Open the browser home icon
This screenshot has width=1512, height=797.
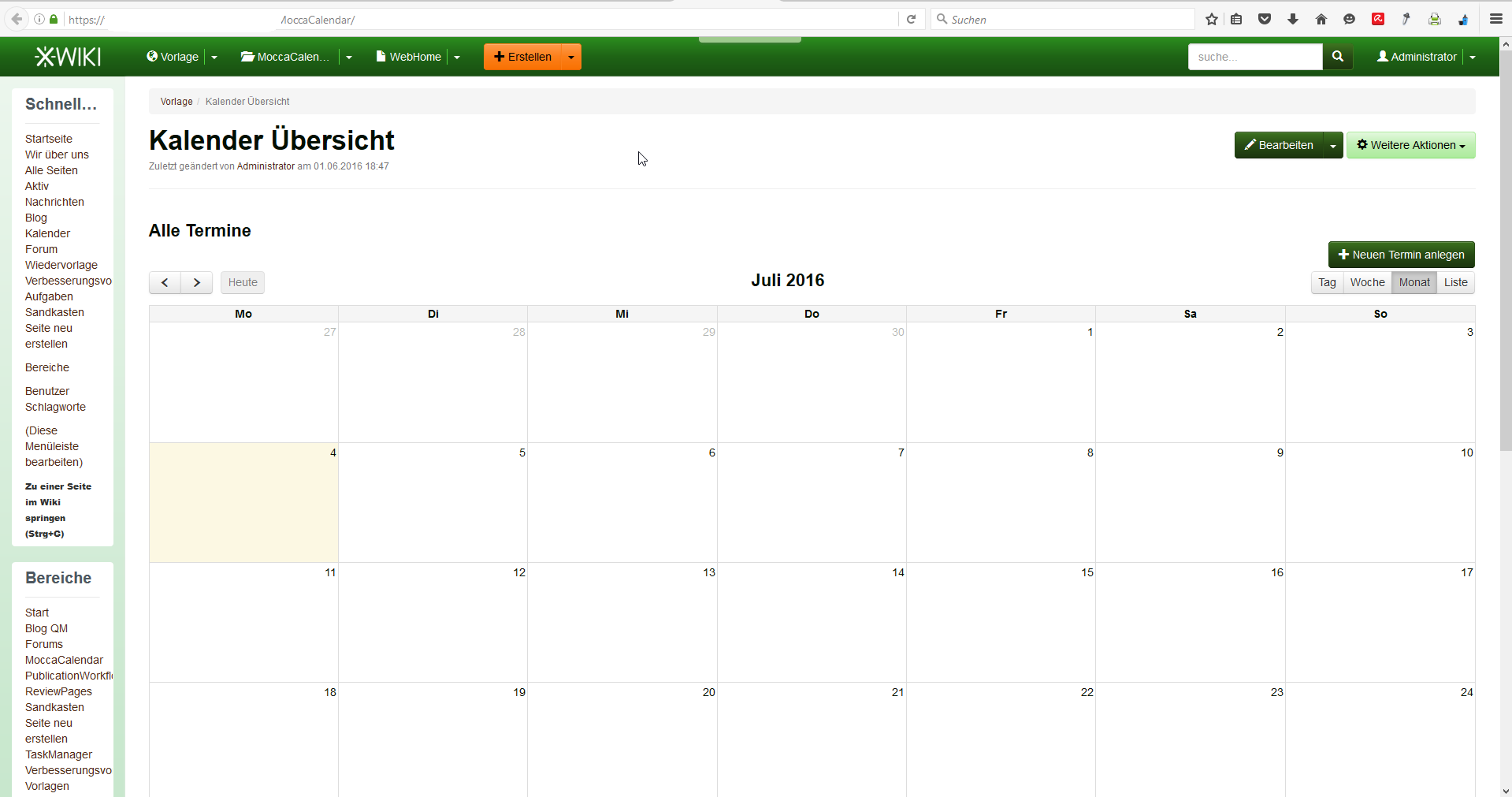pyautogui.click(x=1321, y=20)
